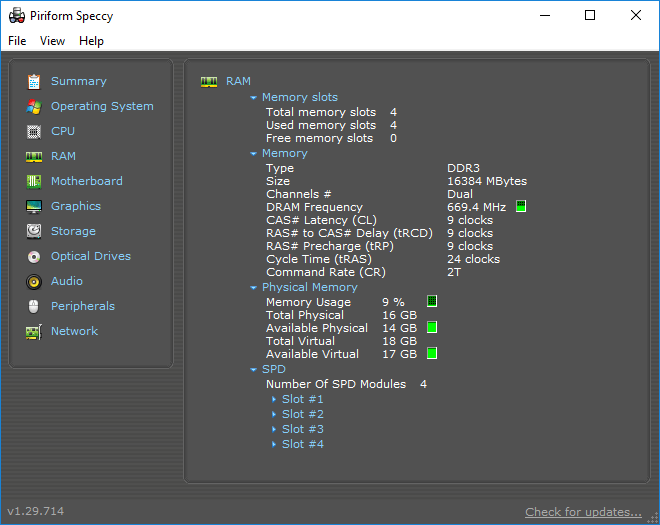
Task: Click the Cycle Time (tRAS) label
Action: coord(319,259)
